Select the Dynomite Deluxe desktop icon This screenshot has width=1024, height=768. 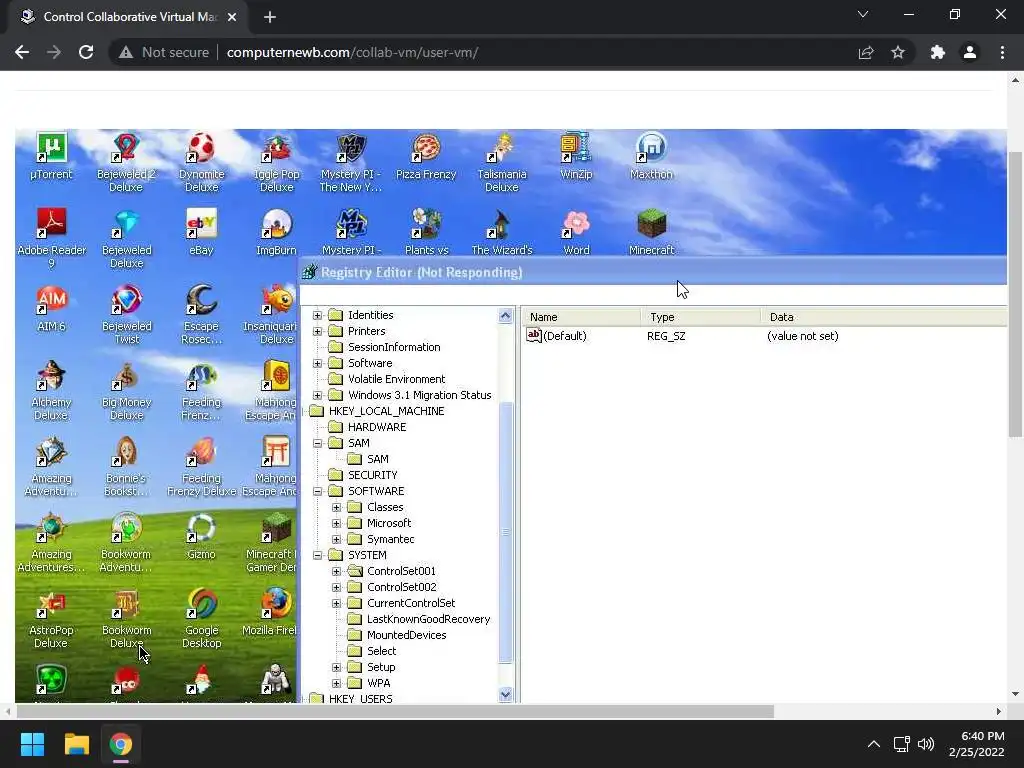(x=201, y=162)
